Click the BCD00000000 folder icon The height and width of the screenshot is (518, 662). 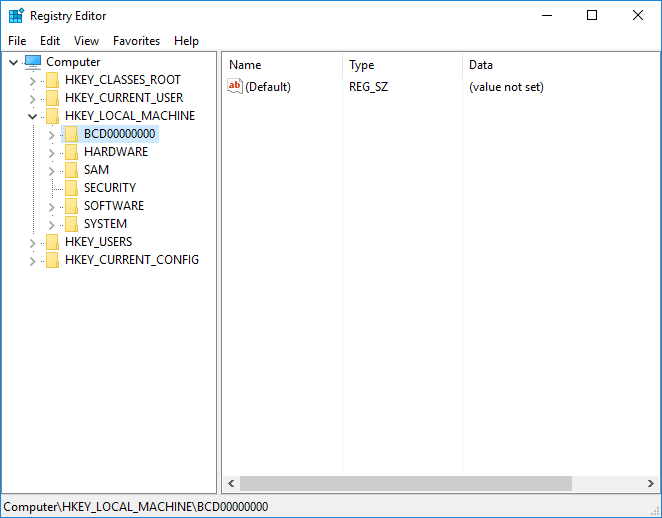tap(71, 134)
